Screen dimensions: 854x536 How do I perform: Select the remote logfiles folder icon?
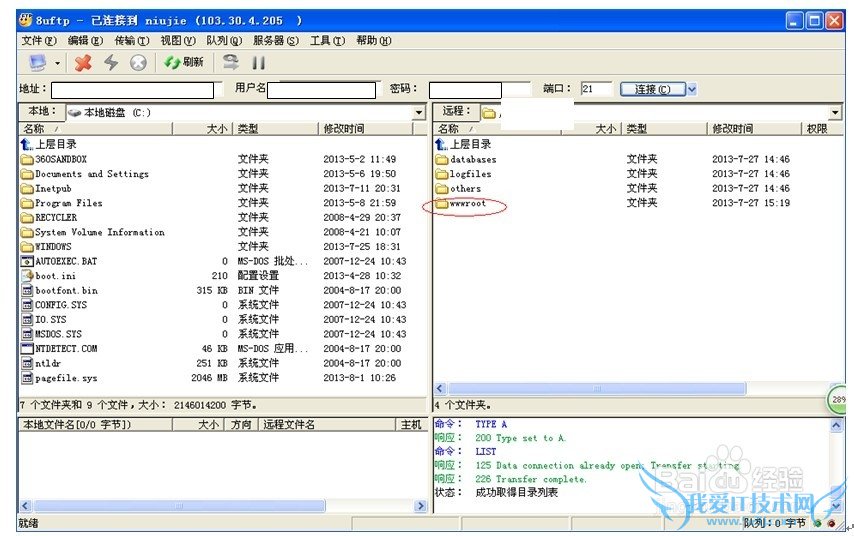tap(442, 174)
